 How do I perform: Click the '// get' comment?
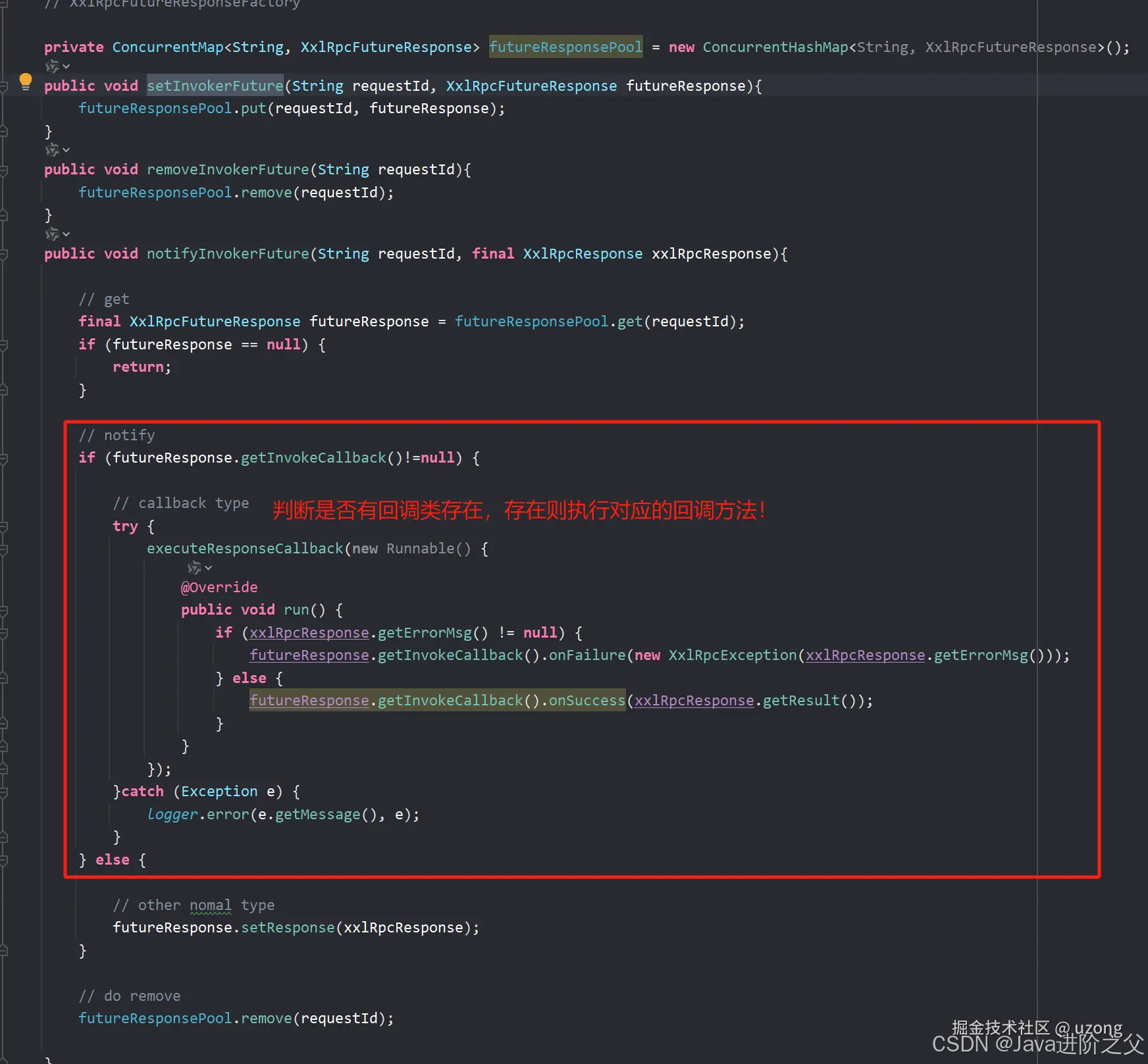point(104,299)
